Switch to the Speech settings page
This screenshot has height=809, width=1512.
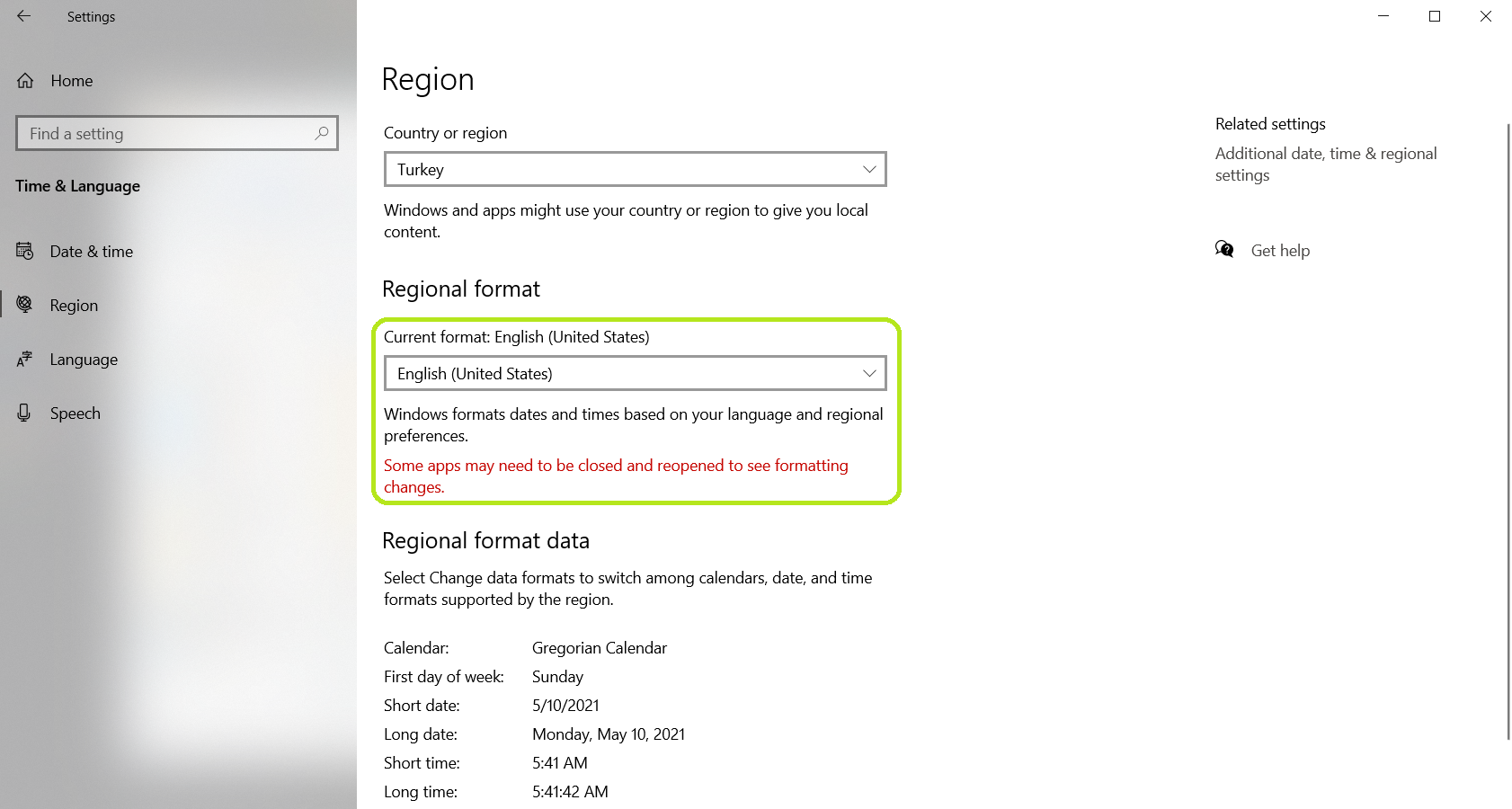pyautogui.click(x=75, y=413)
